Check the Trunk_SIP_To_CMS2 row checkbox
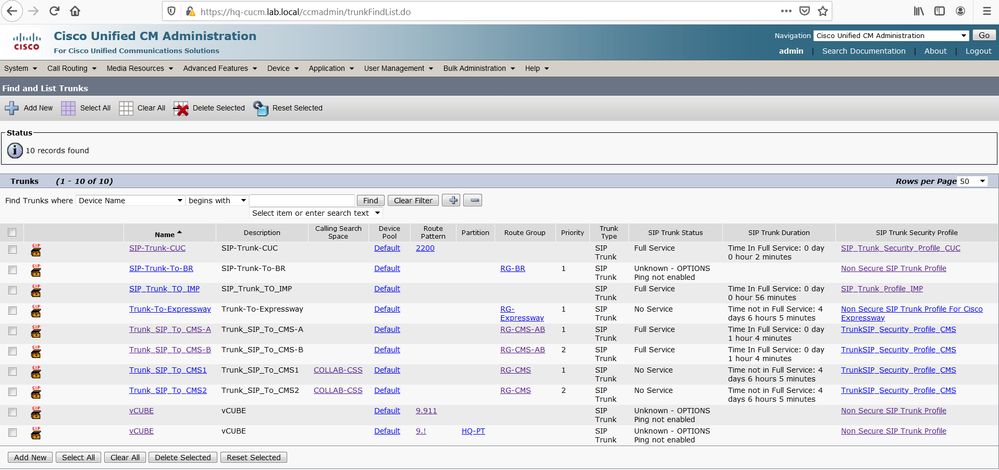The width and height of the screenshot is (999, 470). click(x=12, y=392)
